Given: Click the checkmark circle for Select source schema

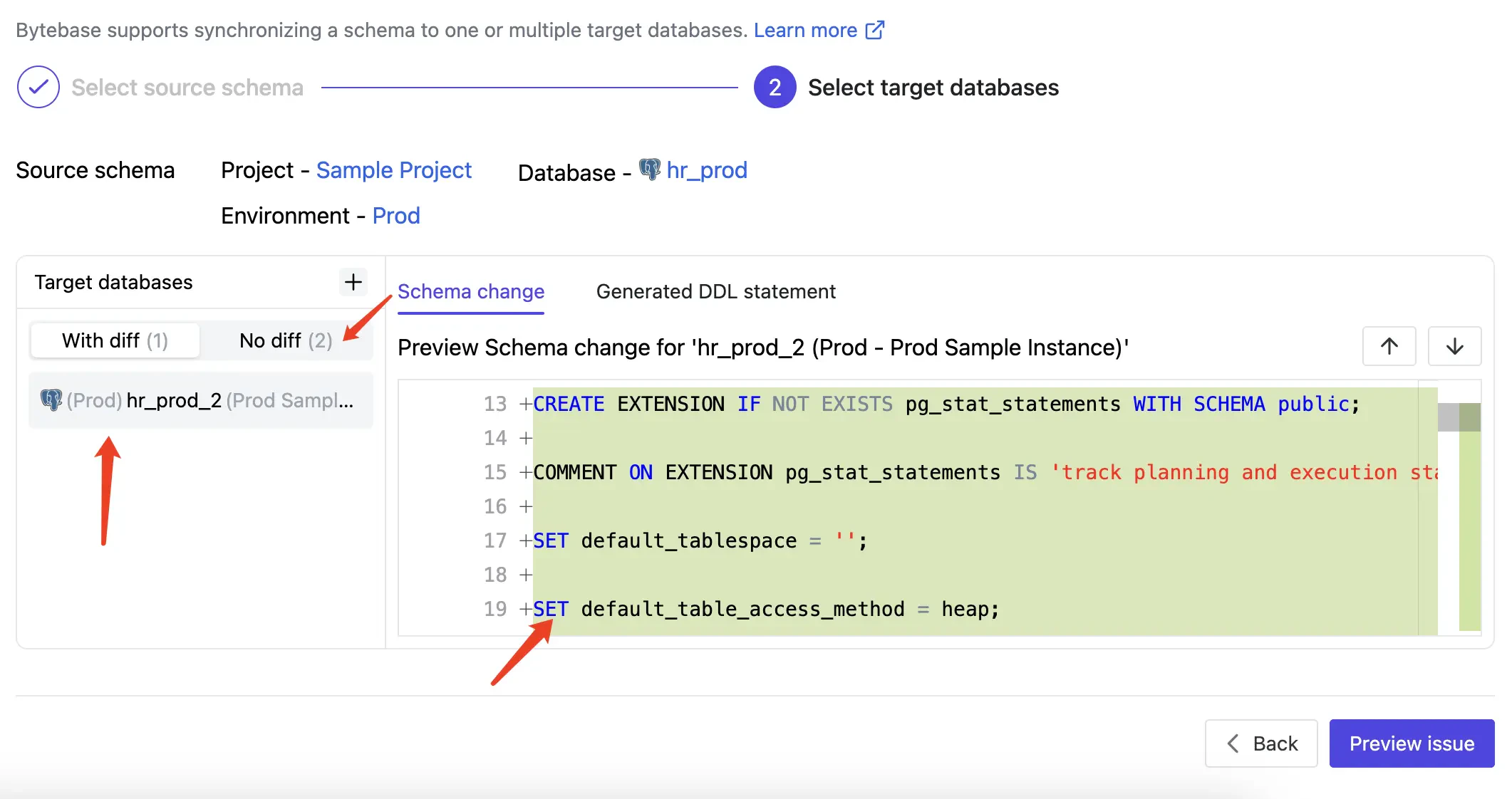Looking at the screenshot, I should [x=38, y=86].
